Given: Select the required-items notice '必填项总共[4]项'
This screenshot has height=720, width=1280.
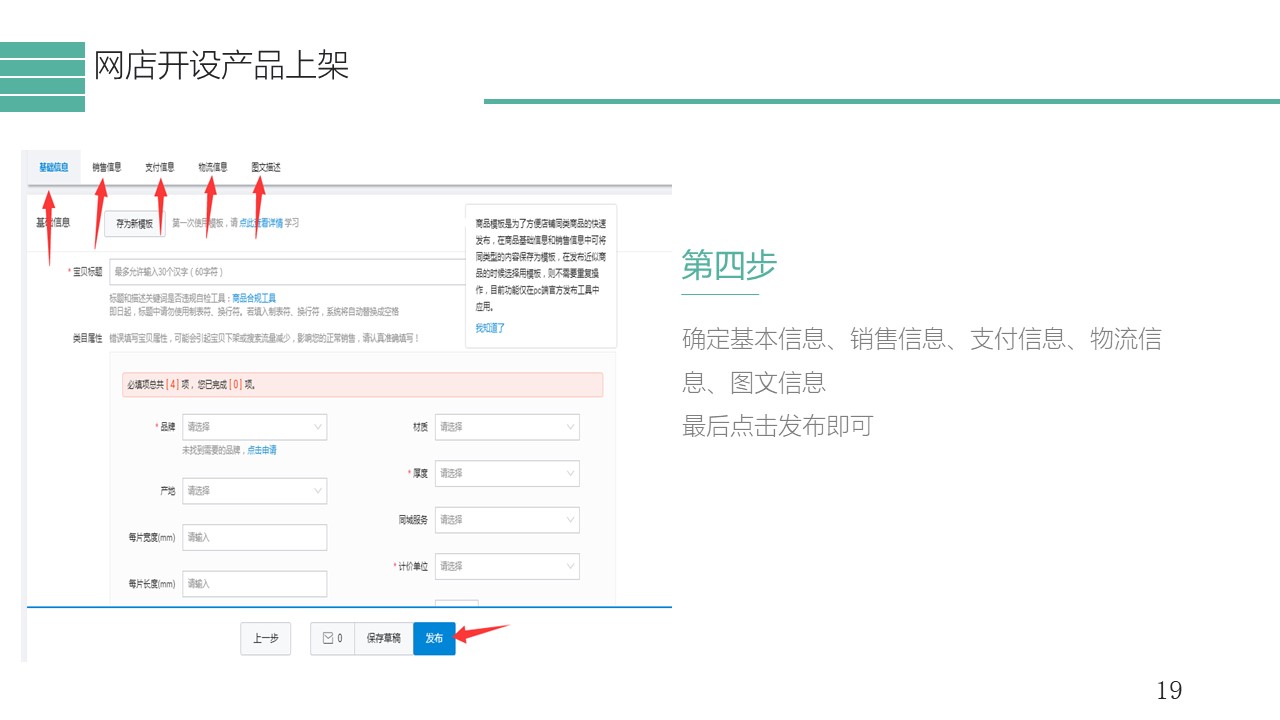Looking at the screenshot, I should [x=362, y=385].
